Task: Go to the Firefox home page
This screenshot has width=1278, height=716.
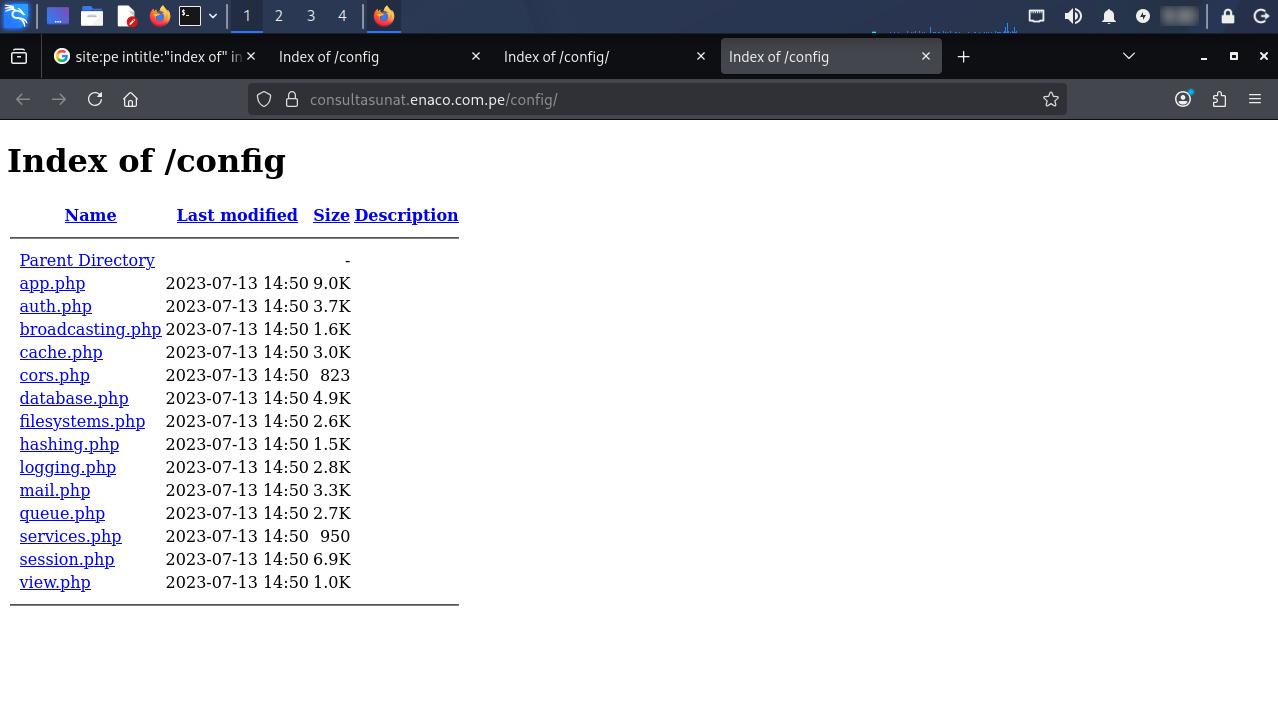Action: click(x=130, y=99)
